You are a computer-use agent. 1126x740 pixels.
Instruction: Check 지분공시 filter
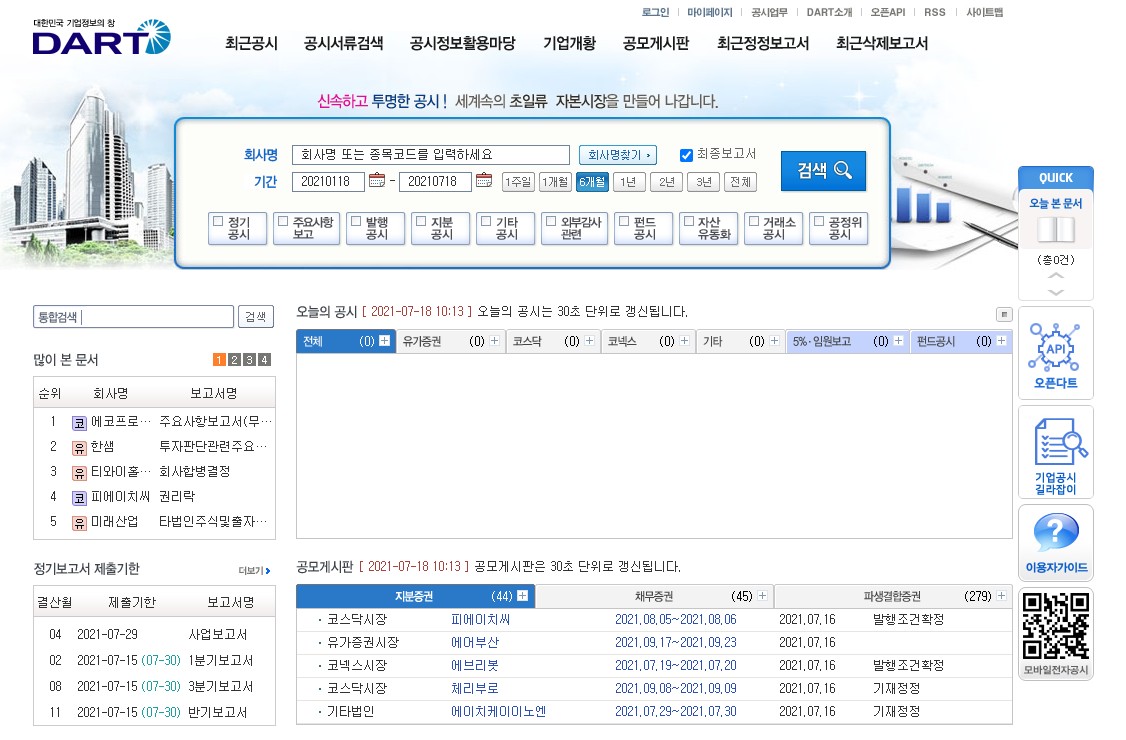point(421,221)
